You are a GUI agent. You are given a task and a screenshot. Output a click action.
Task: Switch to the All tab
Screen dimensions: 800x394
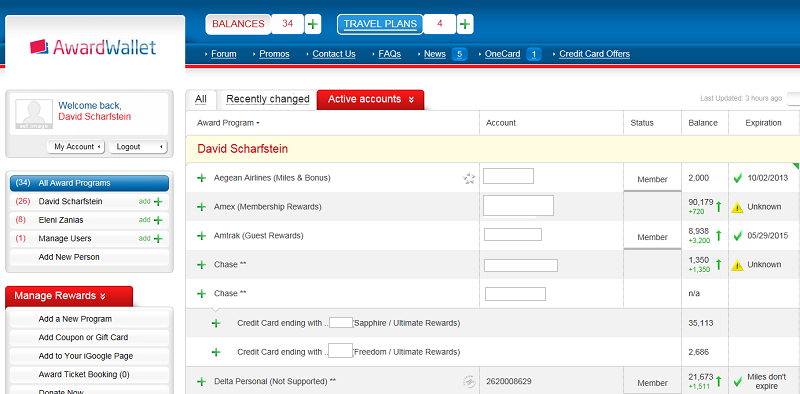pos(201,99)
